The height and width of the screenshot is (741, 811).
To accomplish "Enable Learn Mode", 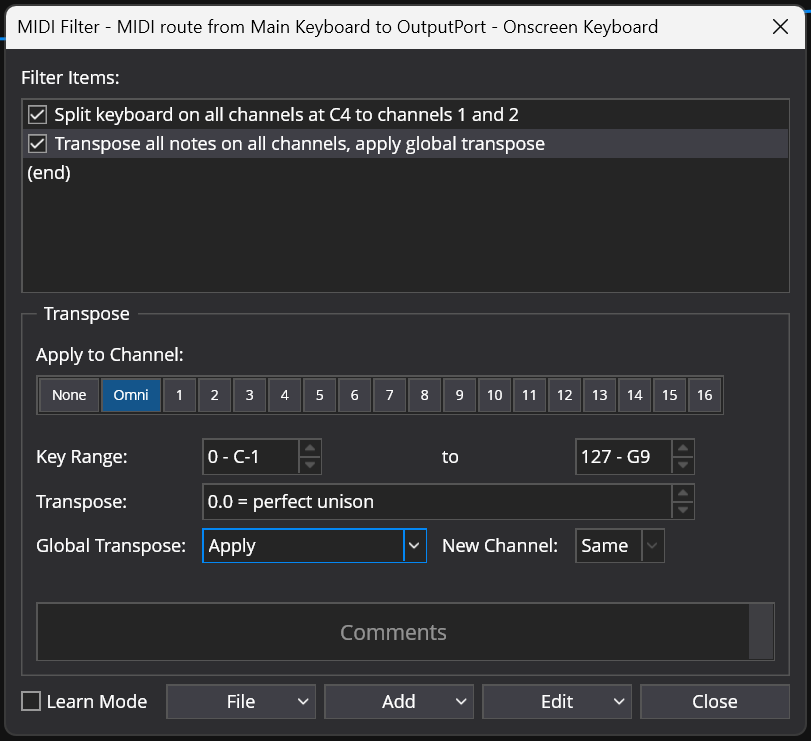I will [x=30, y=701].
